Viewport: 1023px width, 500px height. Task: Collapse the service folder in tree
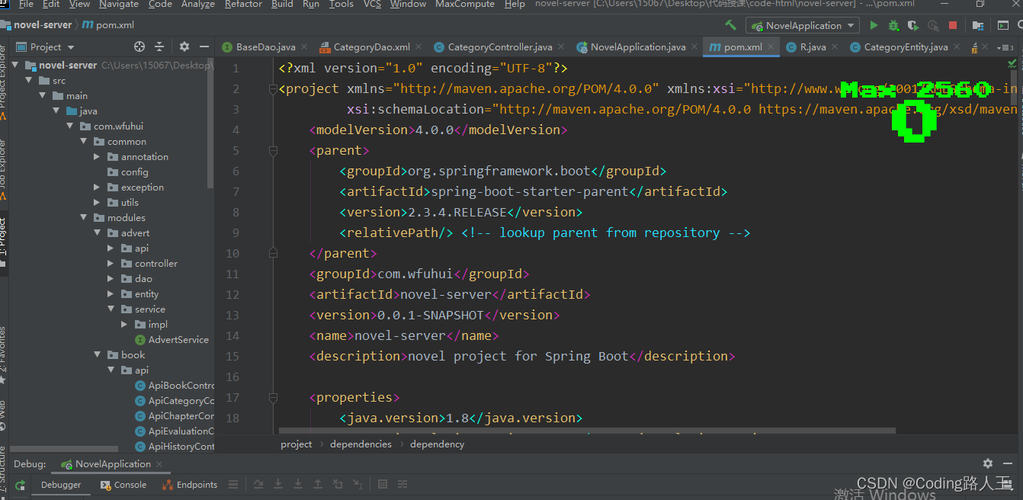coord(112,310)
